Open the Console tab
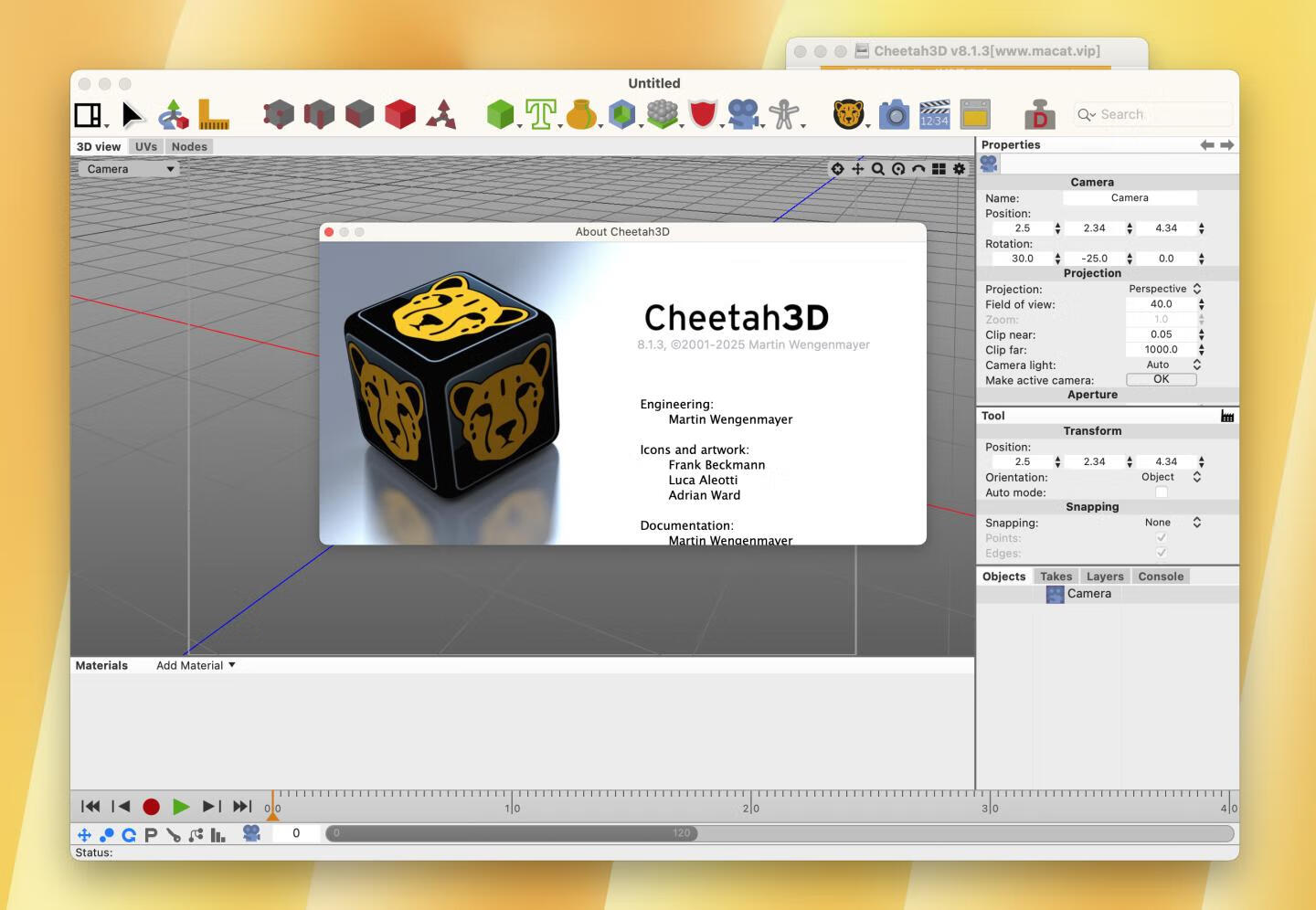This screenshot has width=1316, height=910. pos(1161,577)
